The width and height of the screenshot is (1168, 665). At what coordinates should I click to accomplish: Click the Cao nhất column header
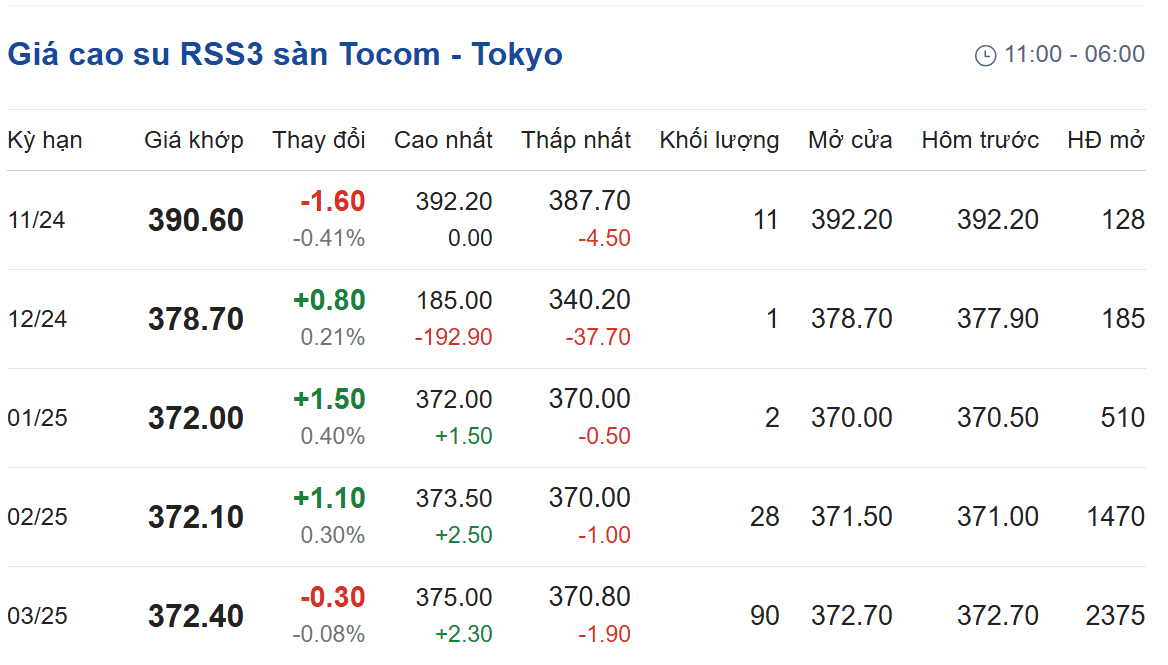click(x=443, y=140)
